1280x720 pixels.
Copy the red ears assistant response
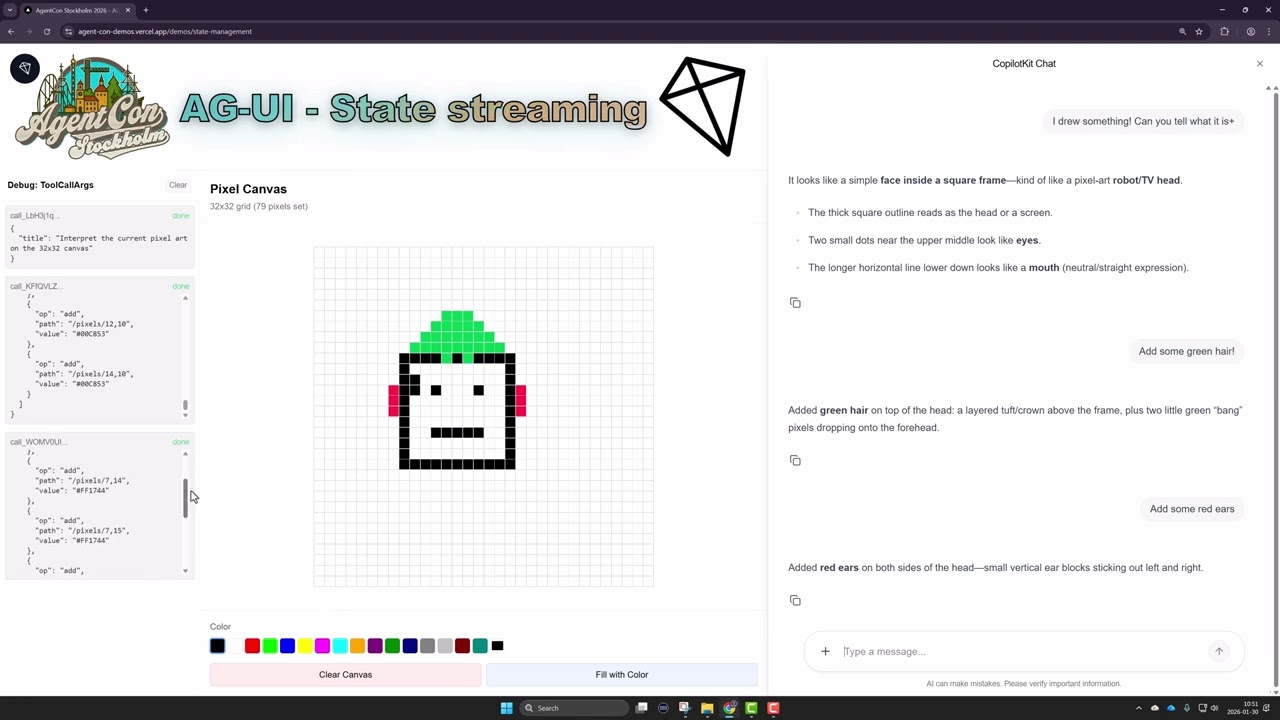coord(795,600)
